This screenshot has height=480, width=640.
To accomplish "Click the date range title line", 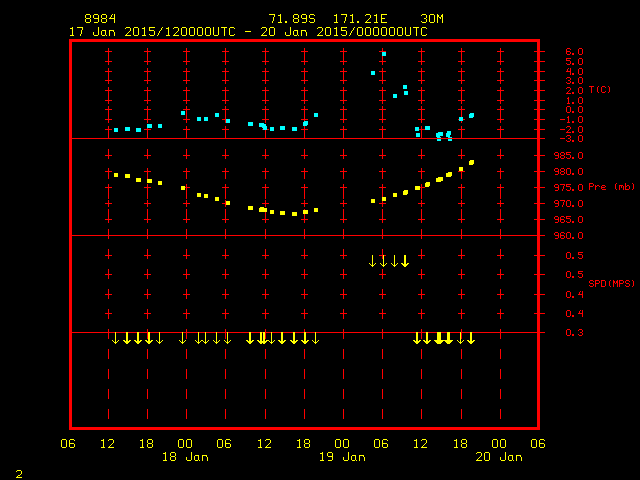I will (x=248, y=32).
